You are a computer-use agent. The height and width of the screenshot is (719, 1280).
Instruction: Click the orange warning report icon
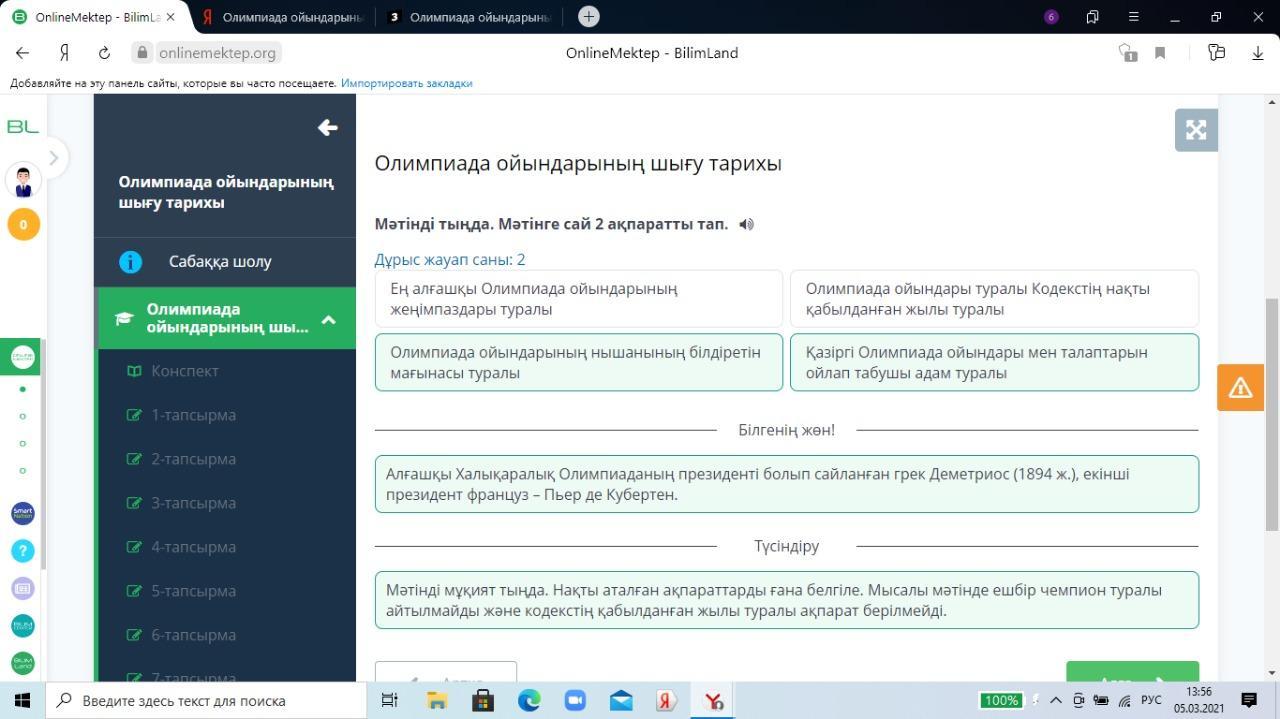[1240, 388]
